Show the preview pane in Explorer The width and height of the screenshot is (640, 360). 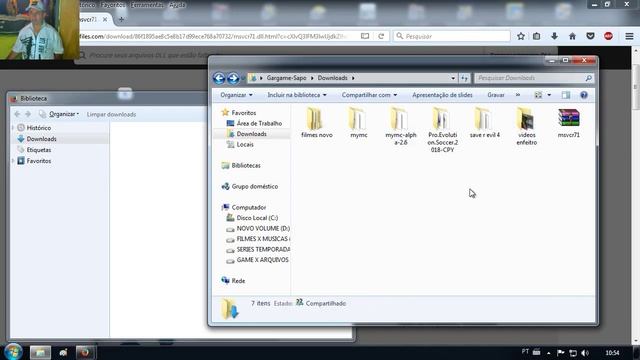pyautogui.click(x=566, y=95)
